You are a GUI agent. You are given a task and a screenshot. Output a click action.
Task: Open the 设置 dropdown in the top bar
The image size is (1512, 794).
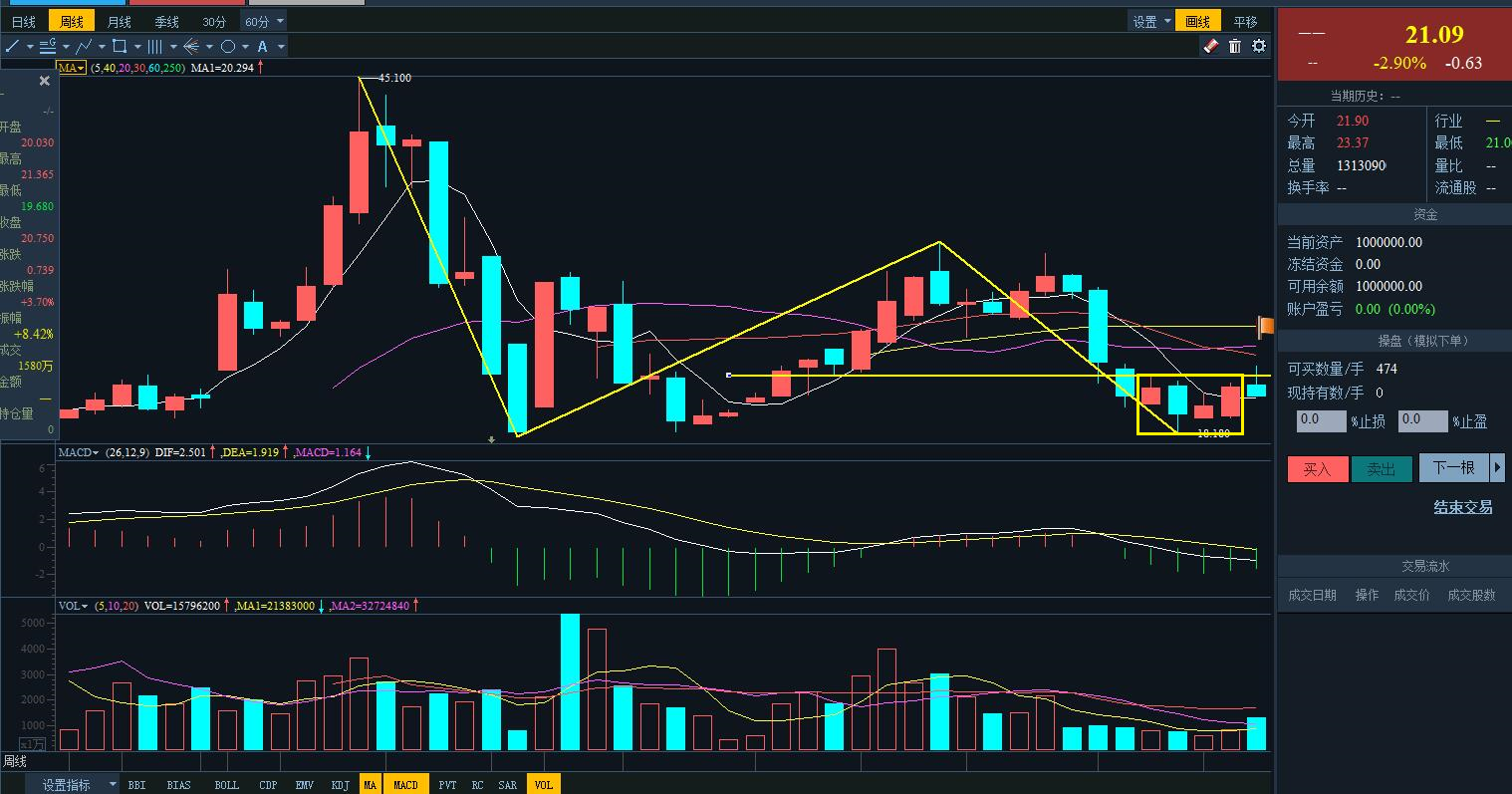click(1150, 21)
